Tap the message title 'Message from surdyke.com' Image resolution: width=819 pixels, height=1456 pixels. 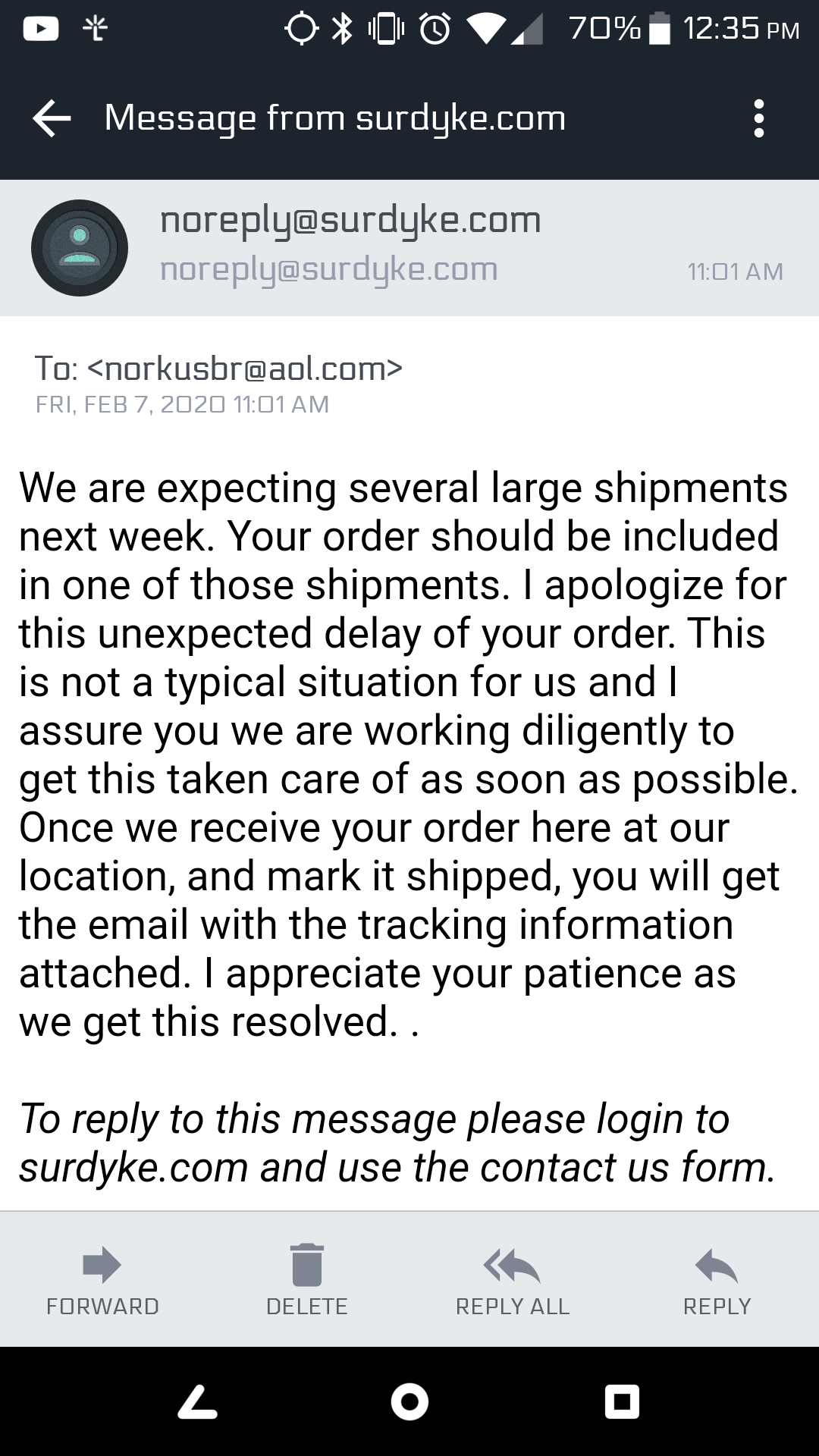point(335,118)
